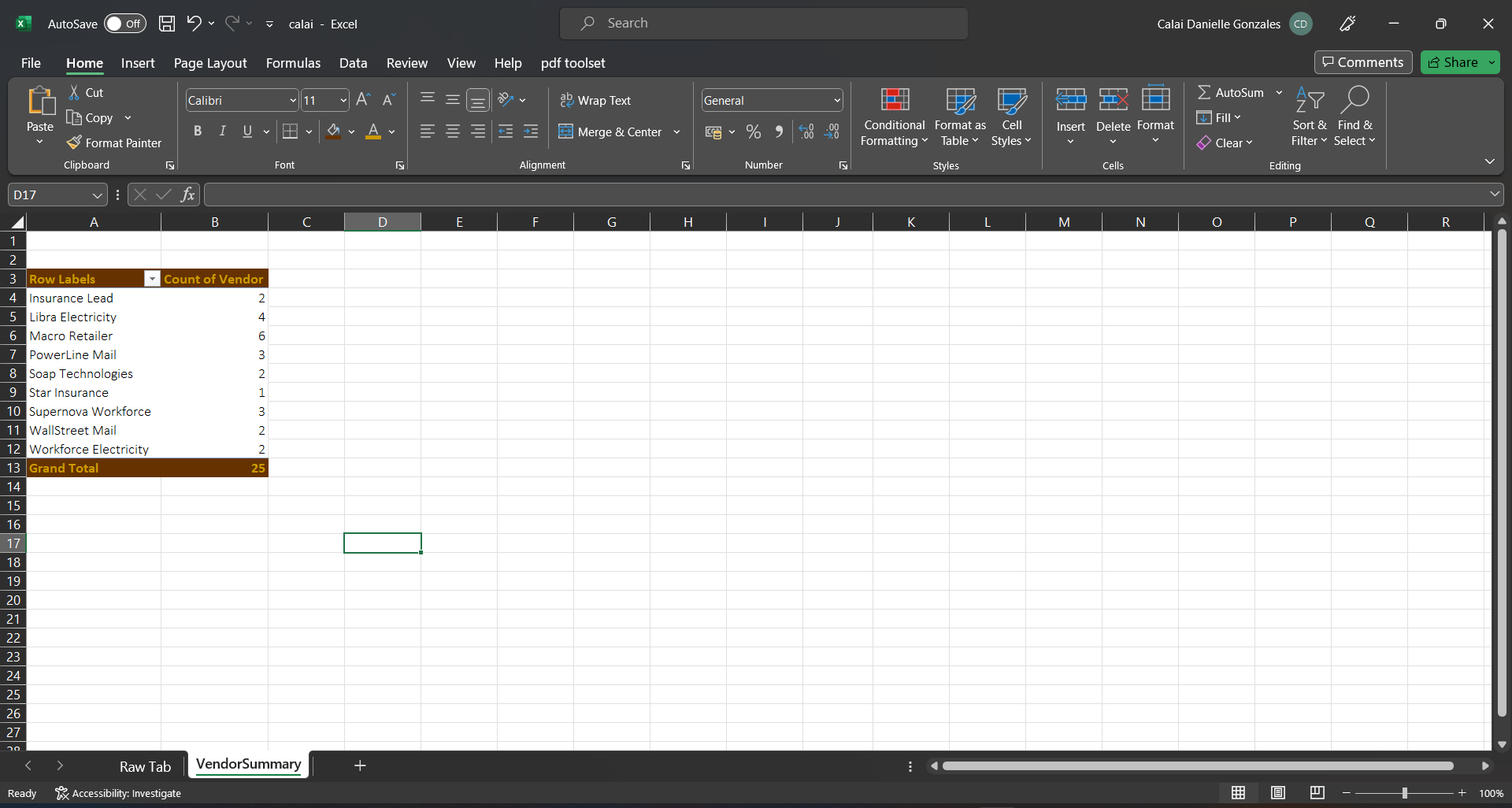Screen dimensions: 1512x808
Task: Open Row Labels filter dropdown
Action: (x=152, y=279)
